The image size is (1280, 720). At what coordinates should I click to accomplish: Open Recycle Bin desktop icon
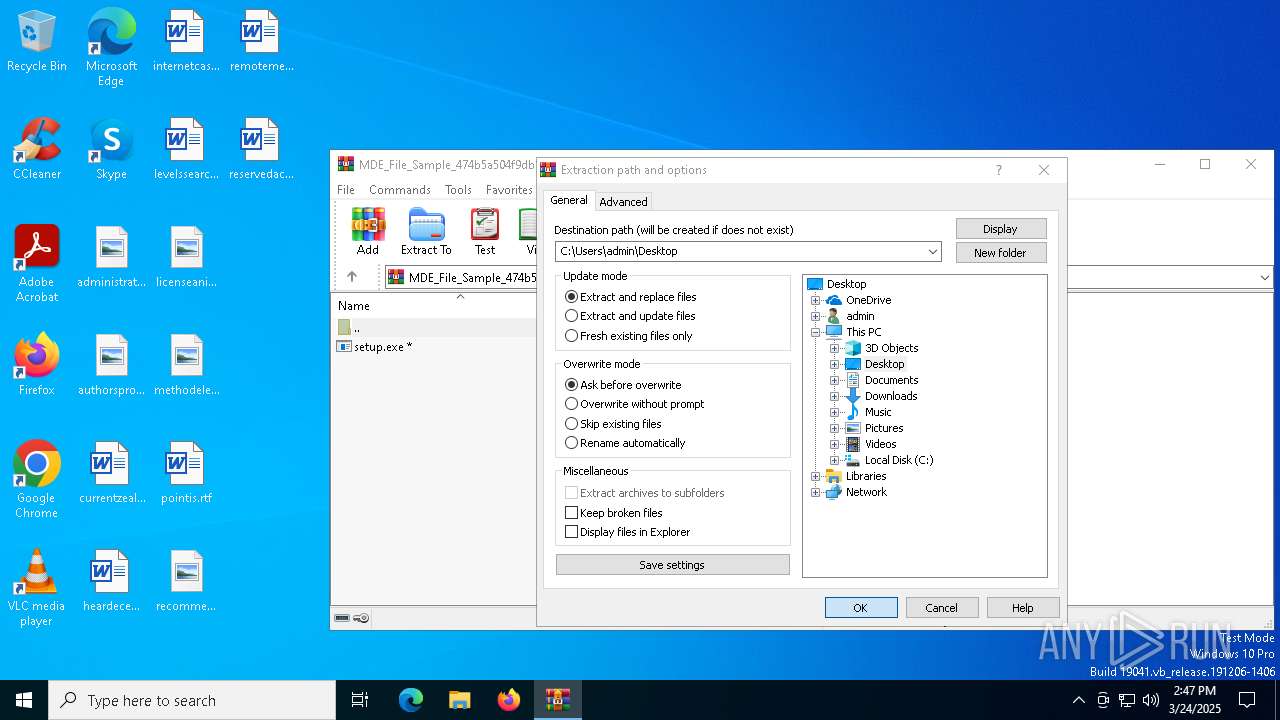coord(37,42)
